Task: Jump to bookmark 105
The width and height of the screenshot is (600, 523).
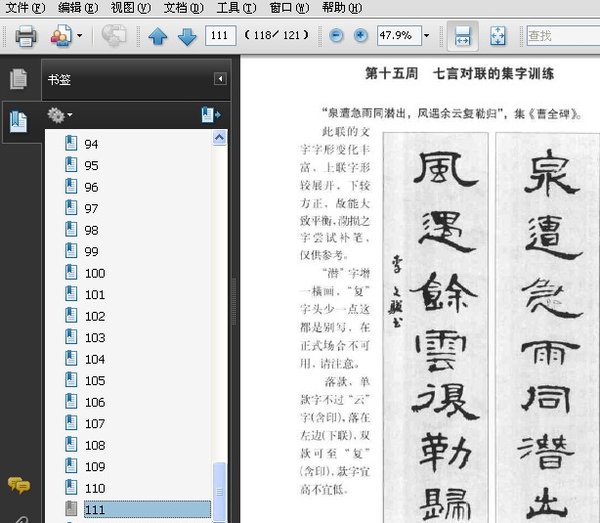Action: pos(95,380)
